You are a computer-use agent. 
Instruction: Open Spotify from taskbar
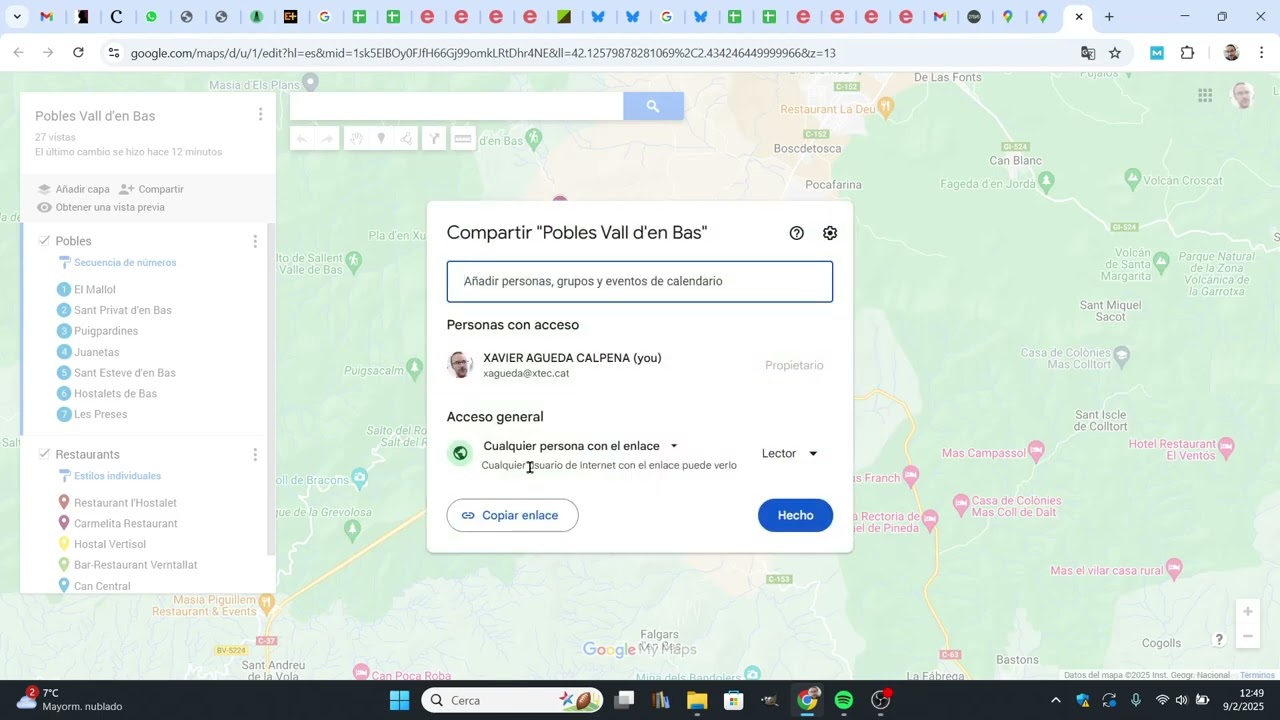click(844, 700)
